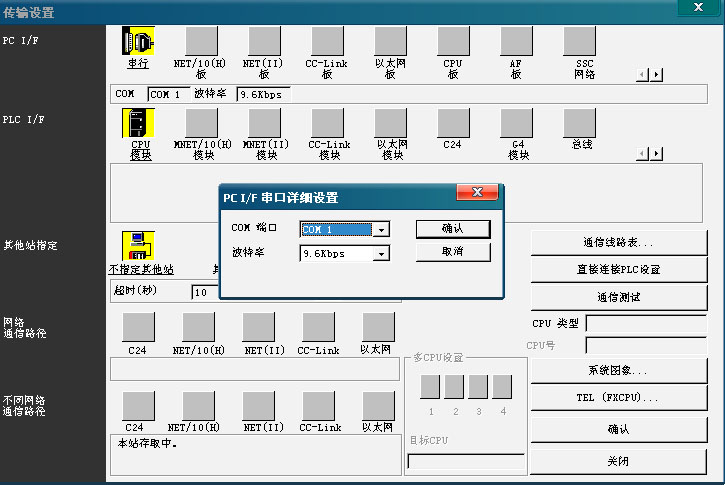The image size is (725, 485).
Task: Click the CC-Link板 icon in PC I/F row
Action: coord(328,42)
